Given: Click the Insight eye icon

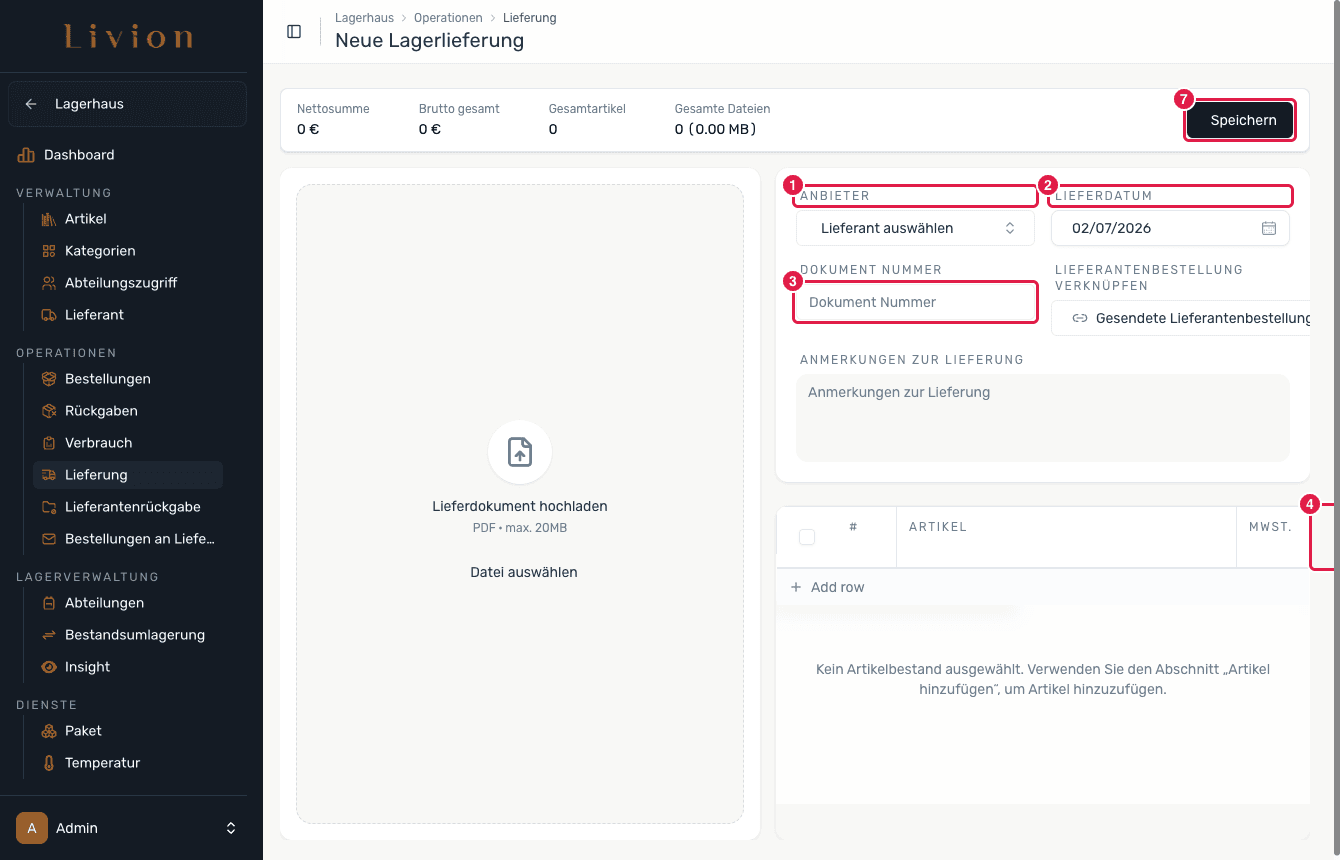Looking at the screenshot, I should click(48, 667).
